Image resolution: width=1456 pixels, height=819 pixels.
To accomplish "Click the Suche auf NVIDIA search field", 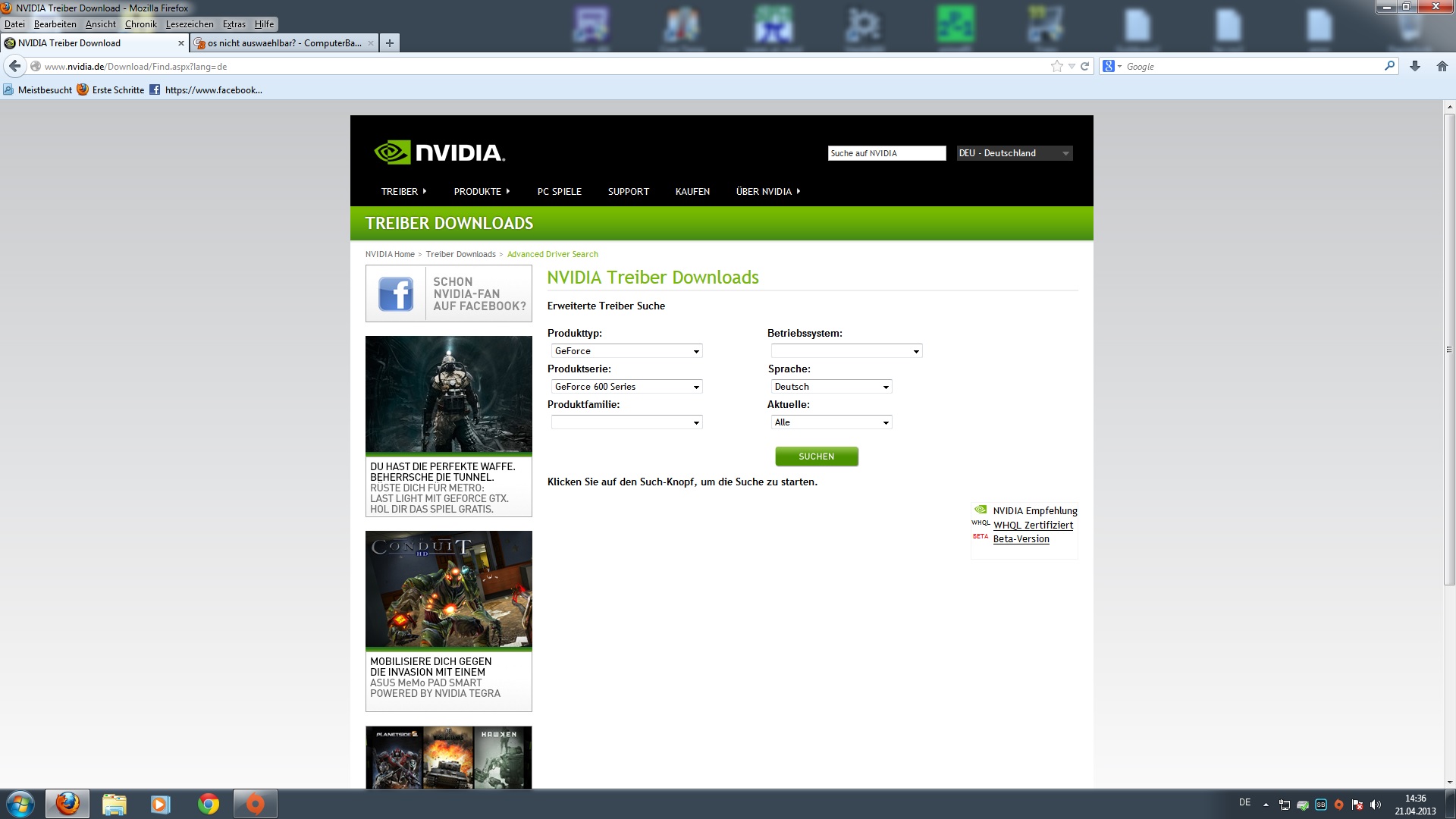I will (886, 153).
